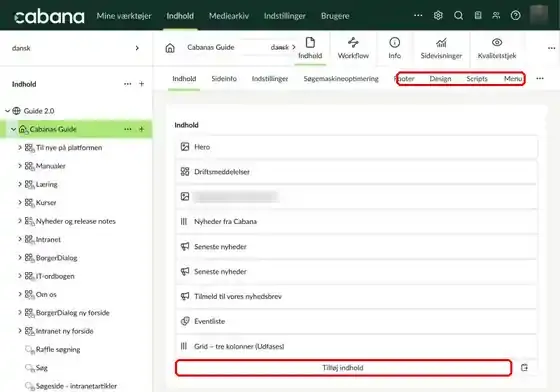The width and height of the screenshot is (560, 392).
Task: Open the Kvalitetstjek eye view
Action: 497,48
